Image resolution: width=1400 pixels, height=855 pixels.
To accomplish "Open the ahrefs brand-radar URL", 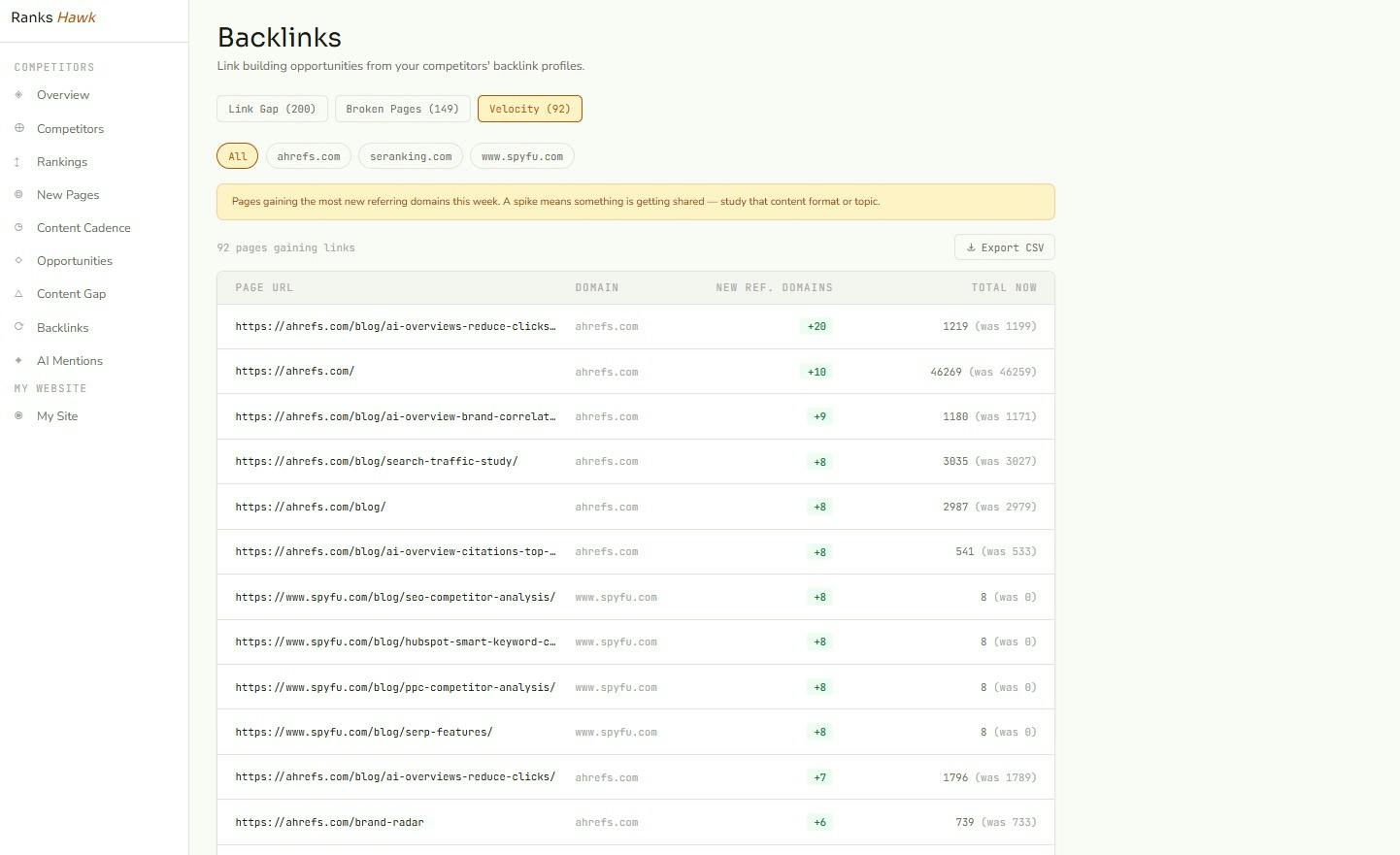I will (x=329, y=822).
